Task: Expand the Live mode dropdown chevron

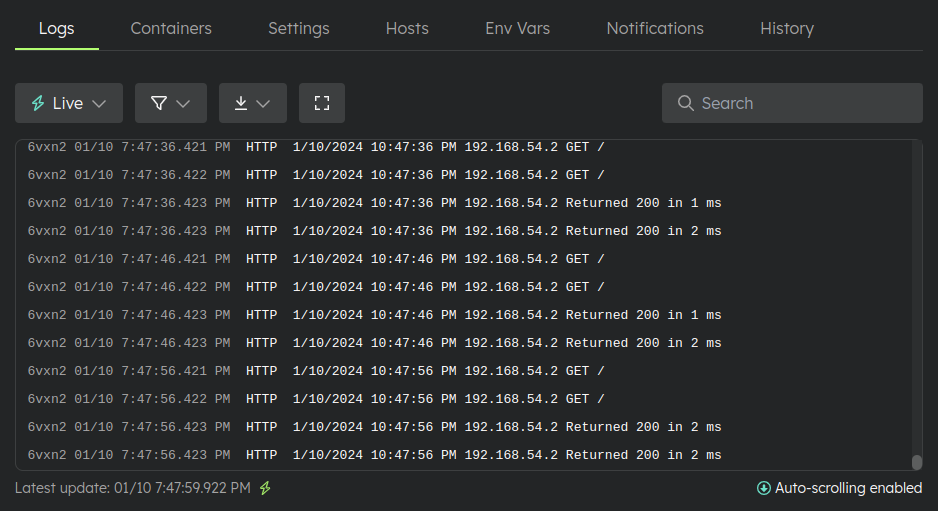Action: point(99,103)
